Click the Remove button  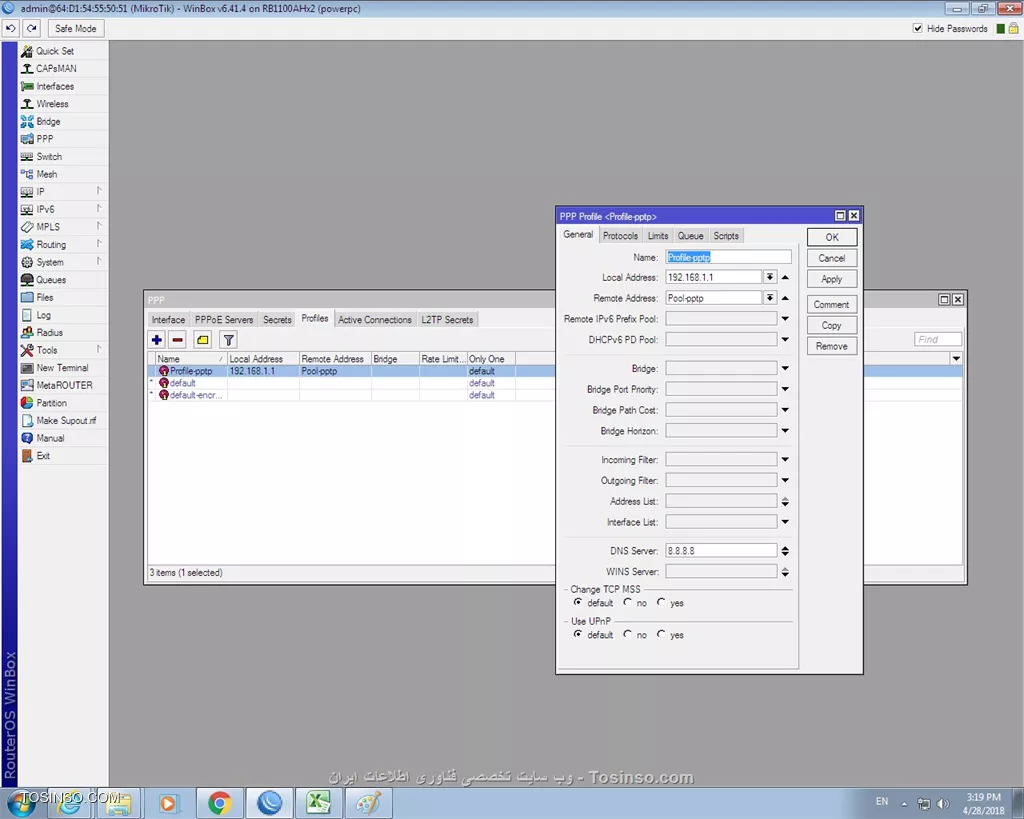point(832,346)
